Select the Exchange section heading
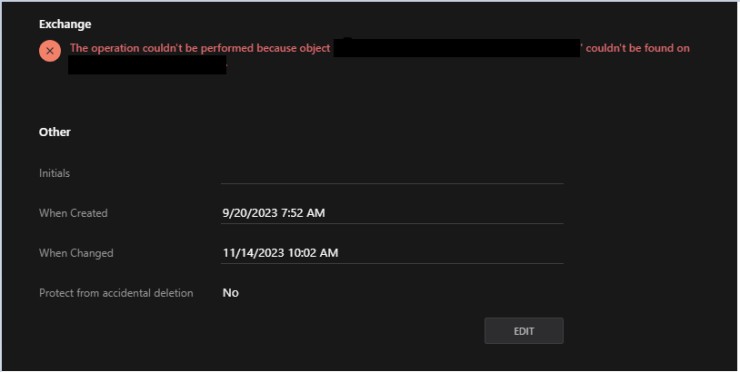This screenshot has height=372, width=740. (65, 24)
